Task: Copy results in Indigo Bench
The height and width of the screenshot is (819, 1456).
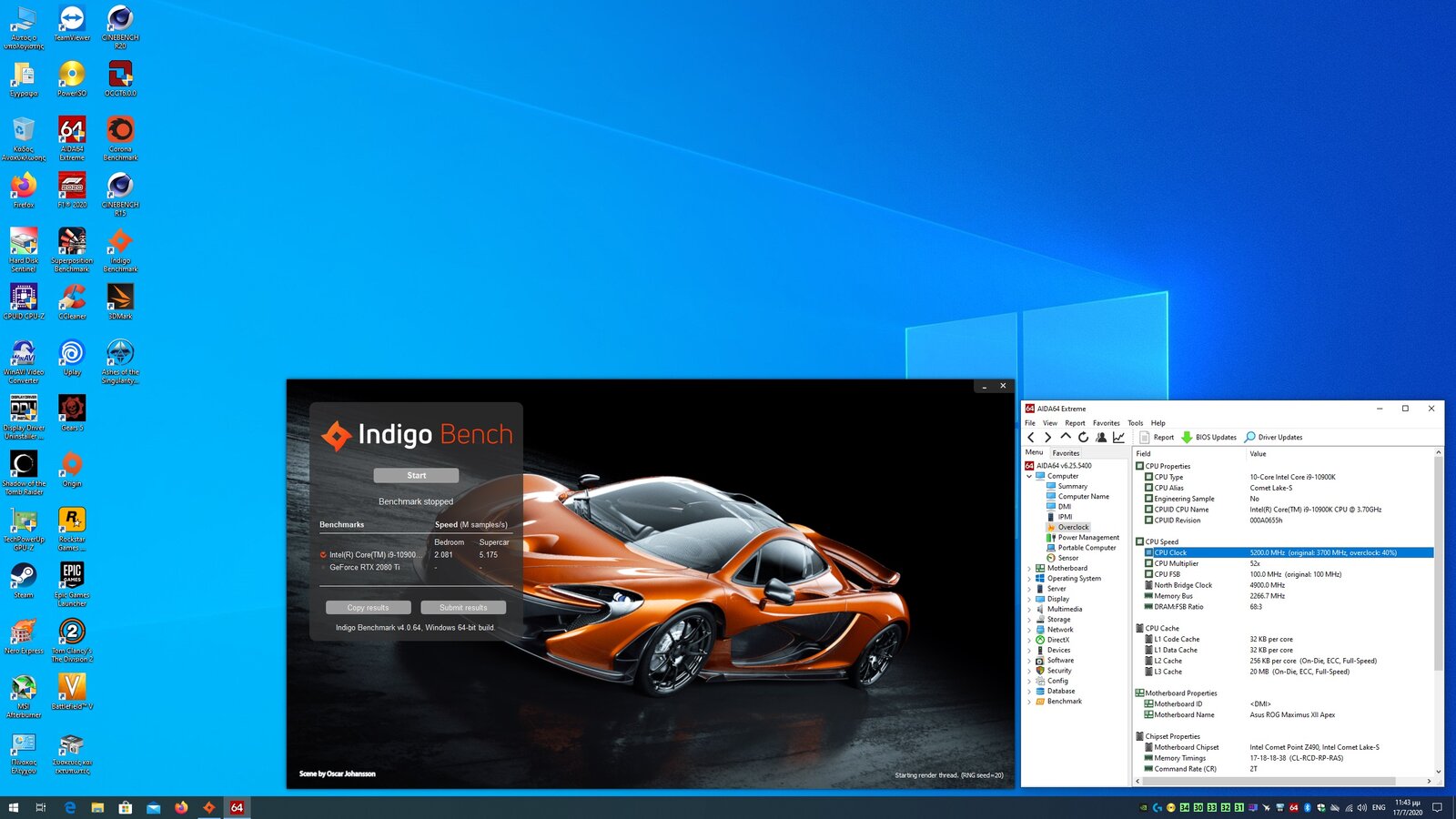Action: [368, 608]
